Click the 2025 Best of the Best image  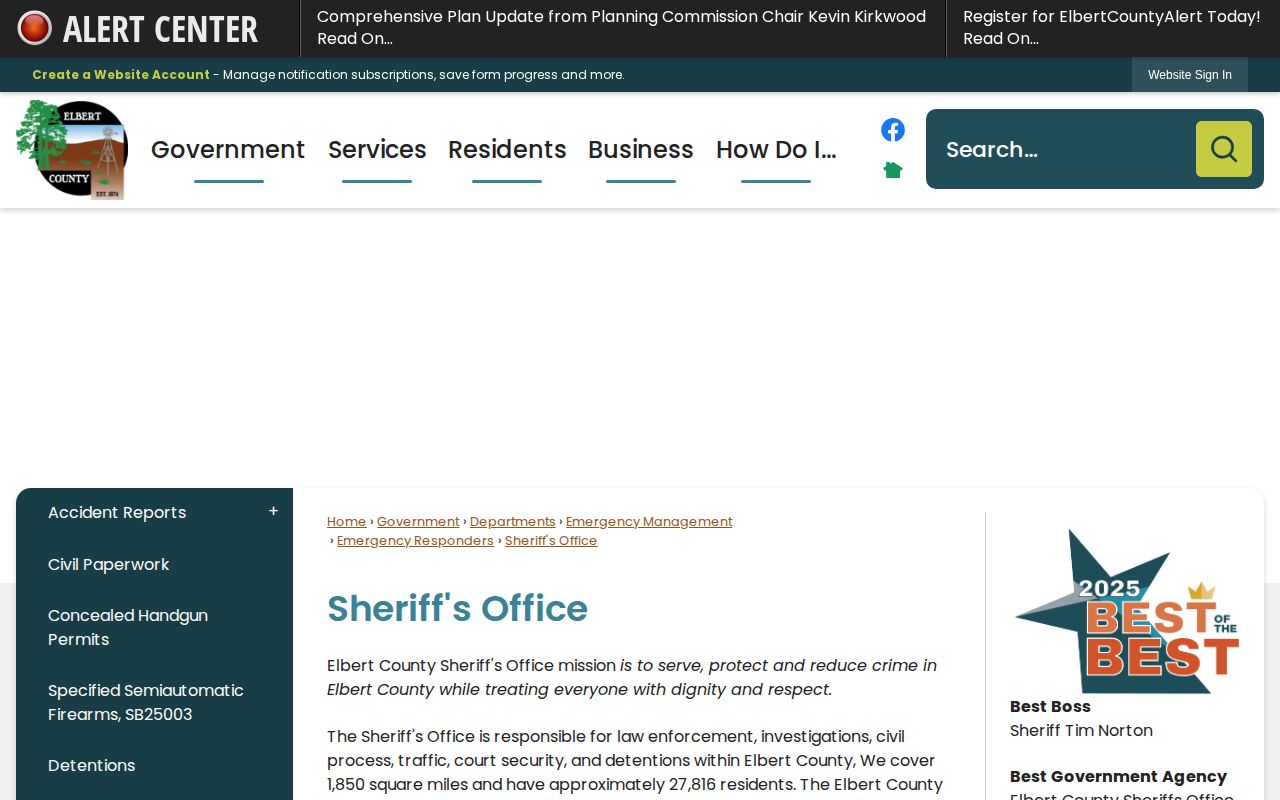pyautogui.click(x=1127, y=611)
